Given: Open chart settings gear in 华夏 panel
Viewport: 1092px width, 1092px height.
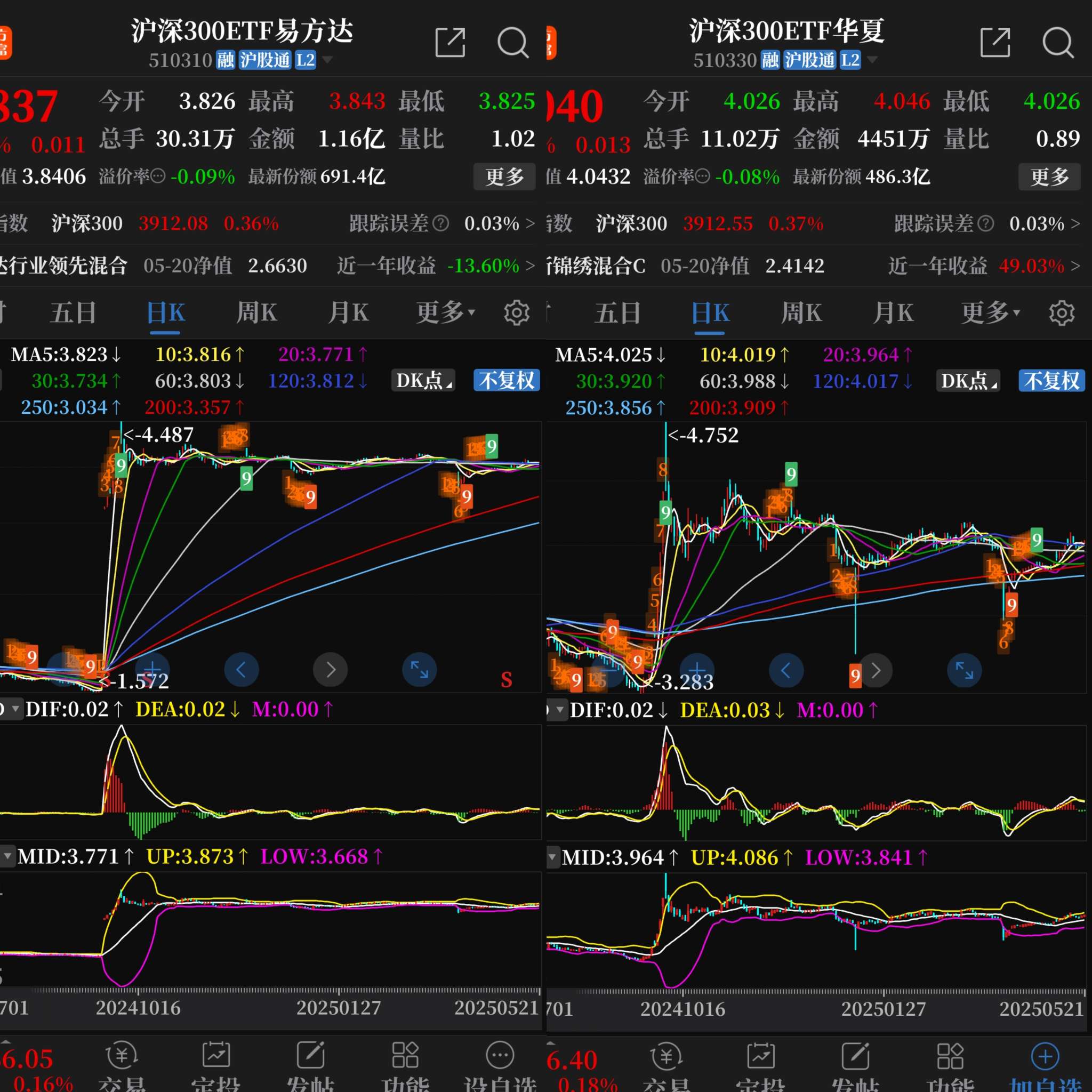Looking at the screenshot, I should pos(1062,312).
